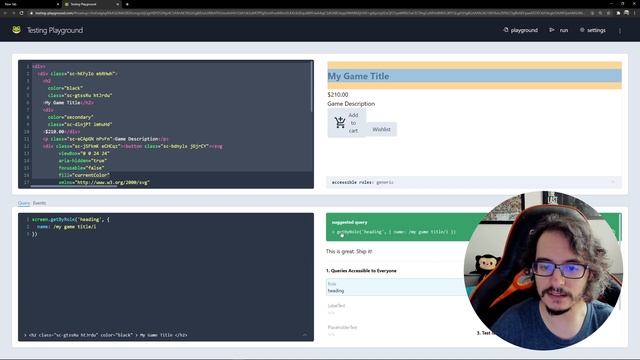The image size is (640, 360).
Task: Click the browser reload icon
Action: click(21, 13)
